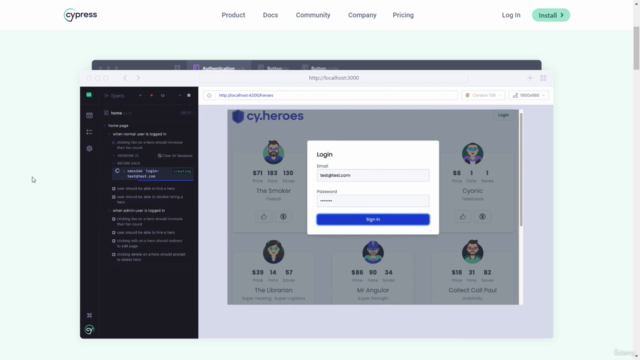Viewport: 640px width, 360px height.
Task: Open the Company menu
Action: 362,15
